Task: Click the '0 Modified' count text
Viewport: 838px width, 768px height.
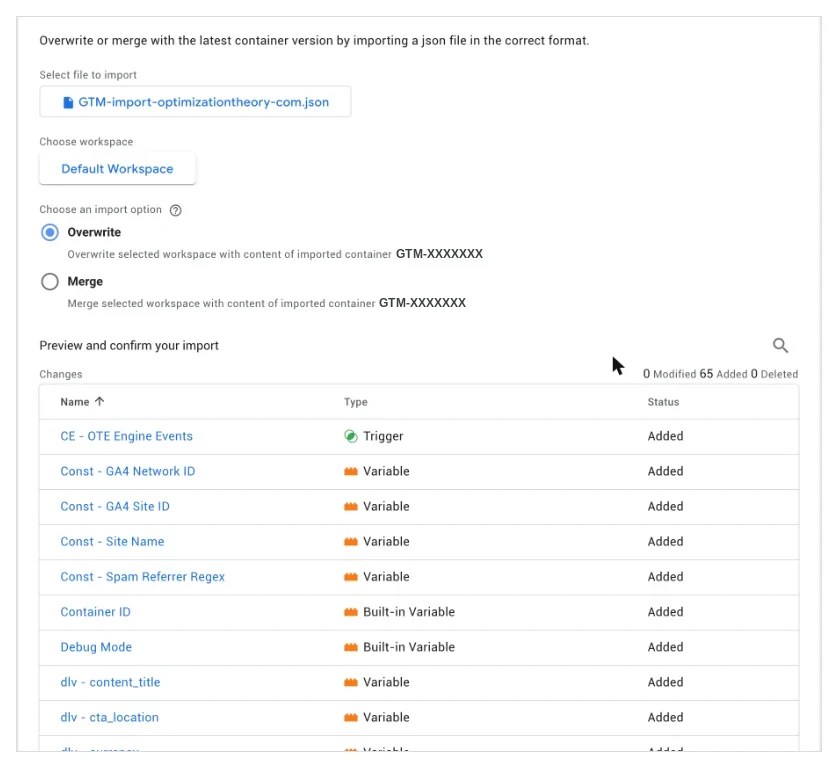Action: click(669, 374)
